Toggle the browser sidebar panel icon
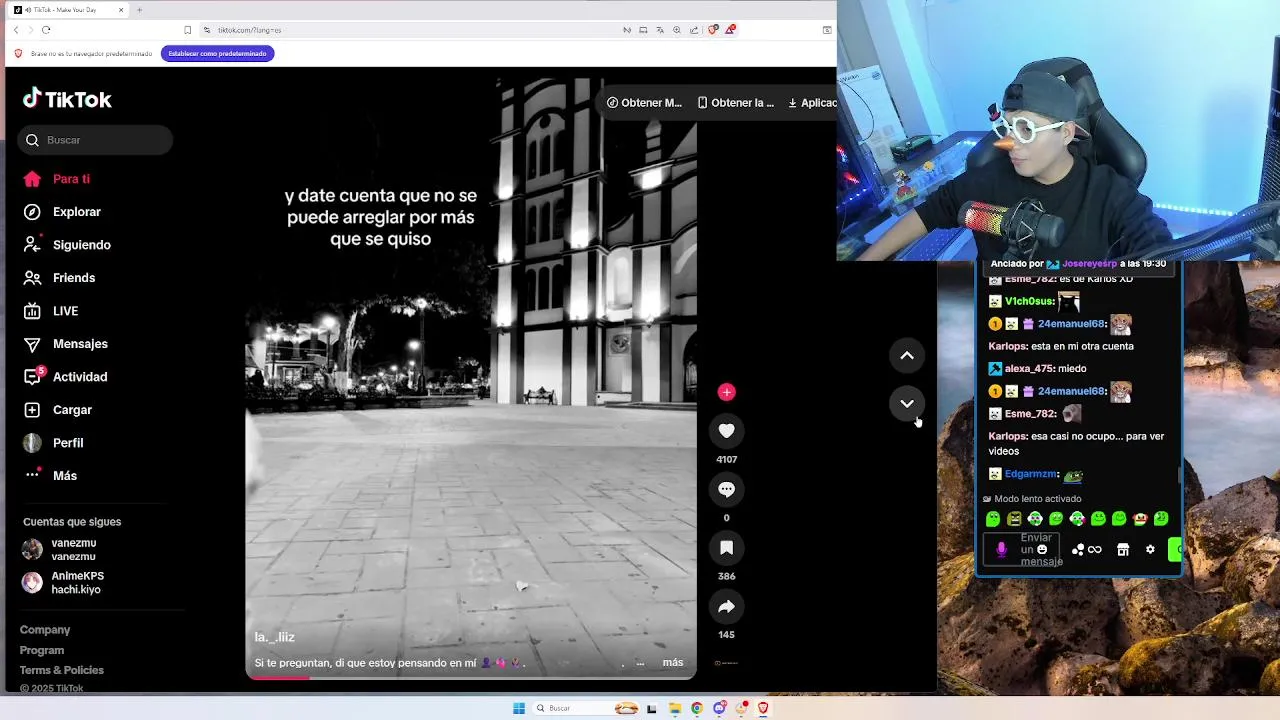Screen dimensions: 1280x720 (827, 30)
